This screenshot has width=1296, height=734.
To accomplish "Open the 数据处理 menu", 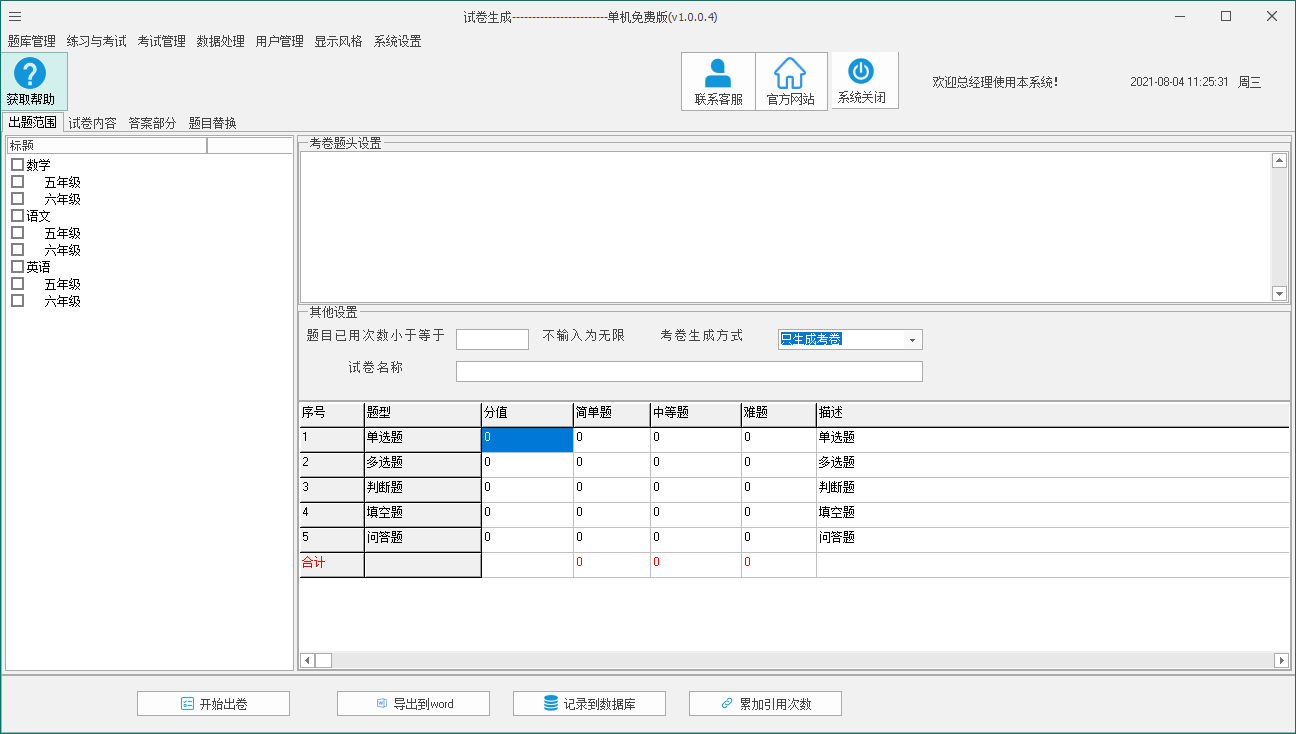I will pos(219,41).
